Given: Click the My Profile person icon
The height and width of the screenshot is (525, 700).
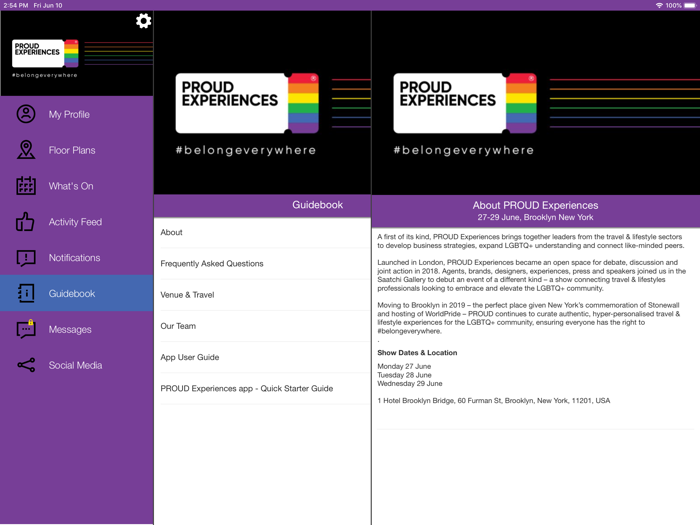Looking at the screenshot, I should (x=26, y=114).
